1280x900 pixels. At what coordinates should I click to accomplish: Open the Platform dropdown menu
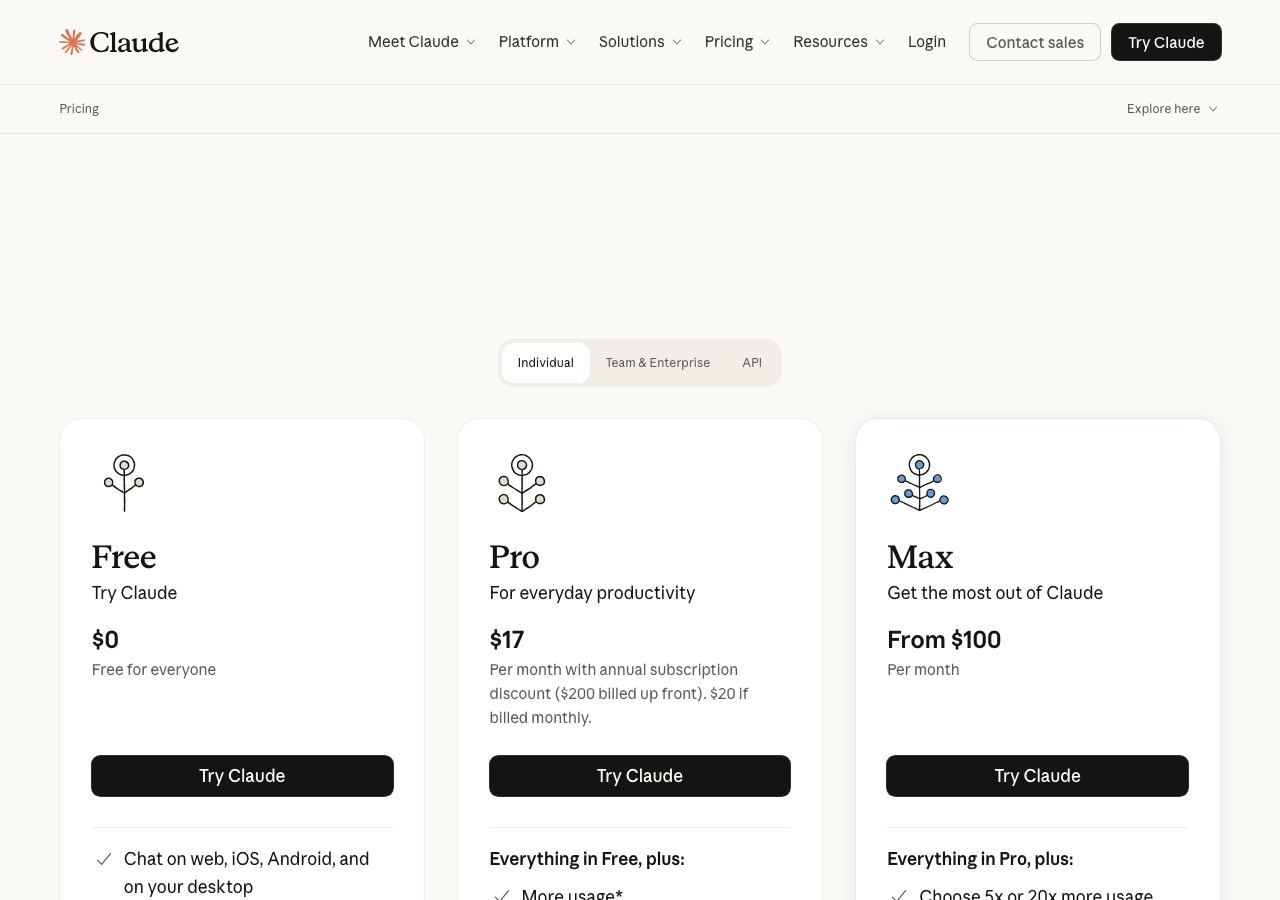click(537, 42)
